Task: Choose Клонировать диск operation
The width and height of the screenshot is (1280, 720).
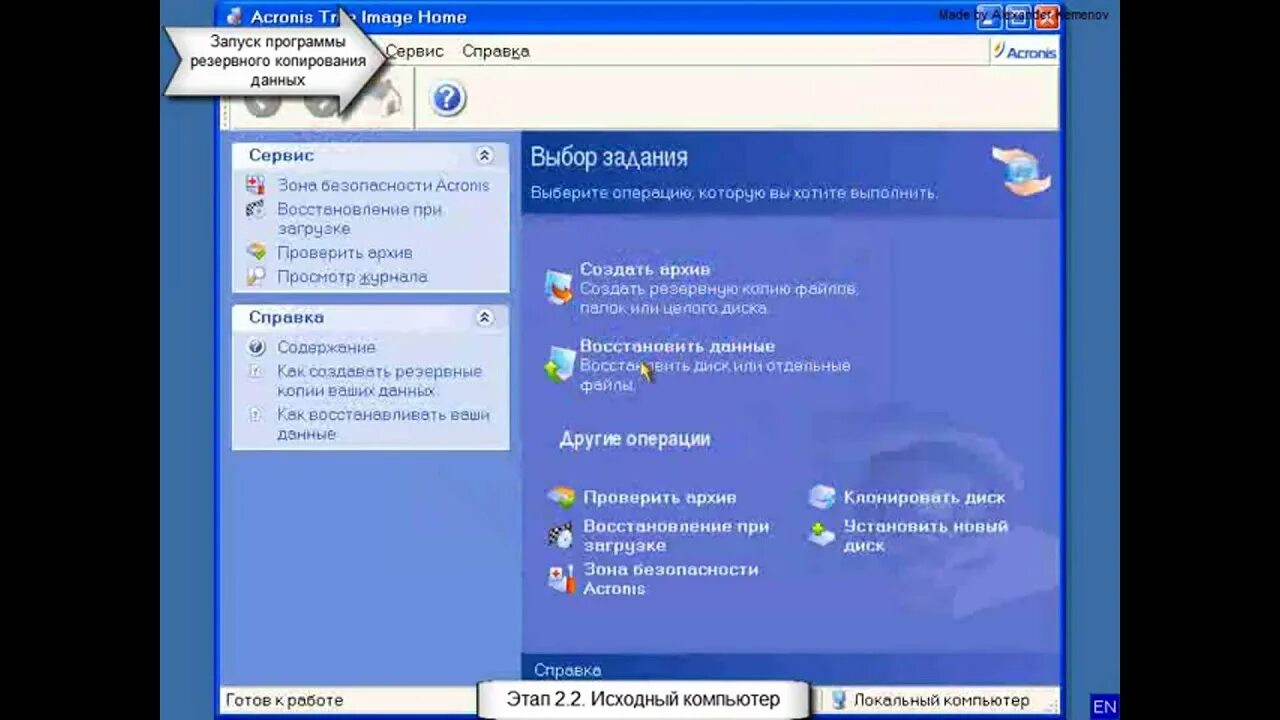Action: pyautogui.click(x=924, y=497)
